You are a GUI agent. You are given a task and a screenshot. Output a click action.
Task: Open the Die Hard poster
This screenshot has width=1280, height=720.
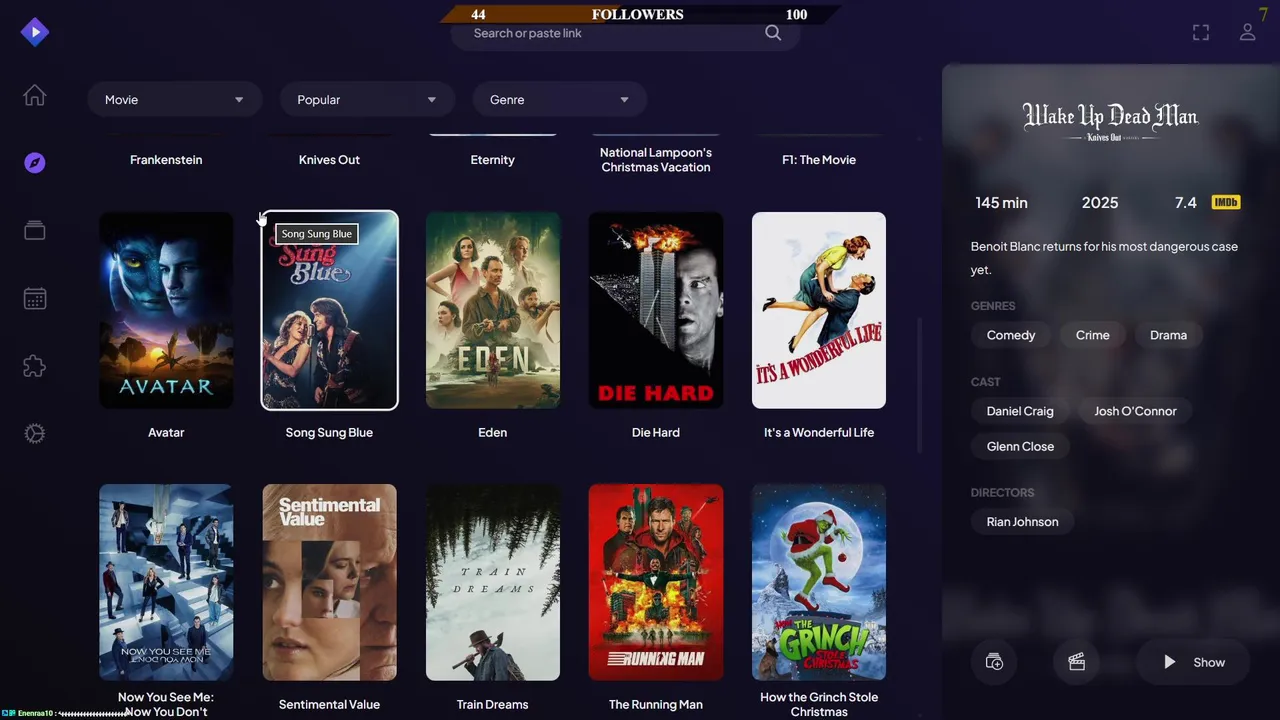tap(656, 310)
